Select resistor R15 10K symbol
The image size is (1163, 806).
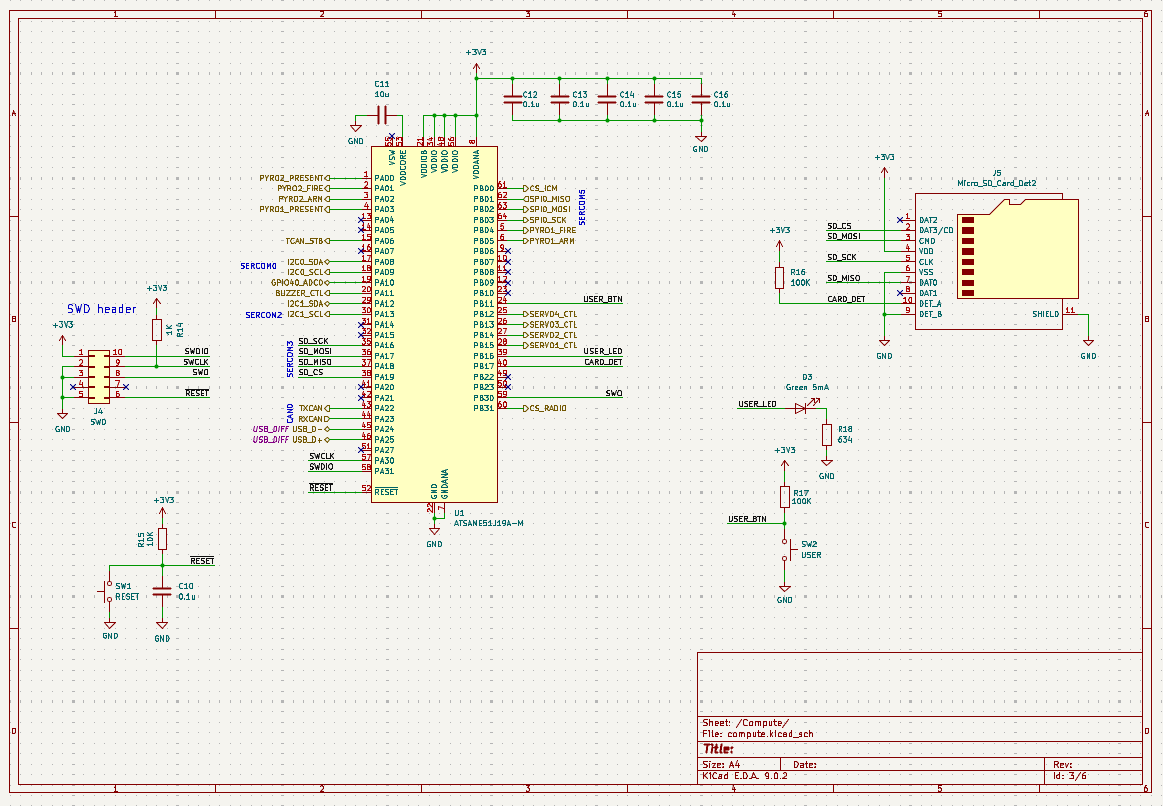pos(162,539)
